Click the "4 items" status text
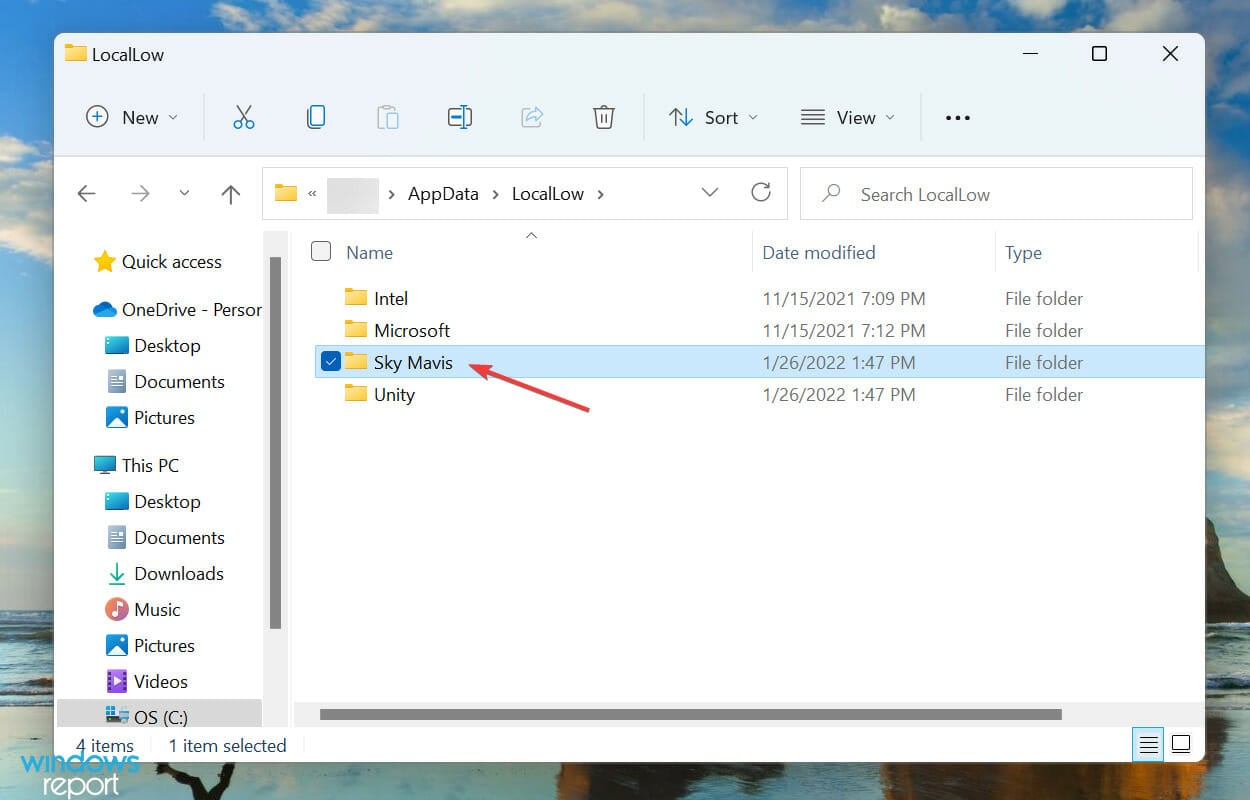This screenshot has width=1250, height=800. coord(105,745)
